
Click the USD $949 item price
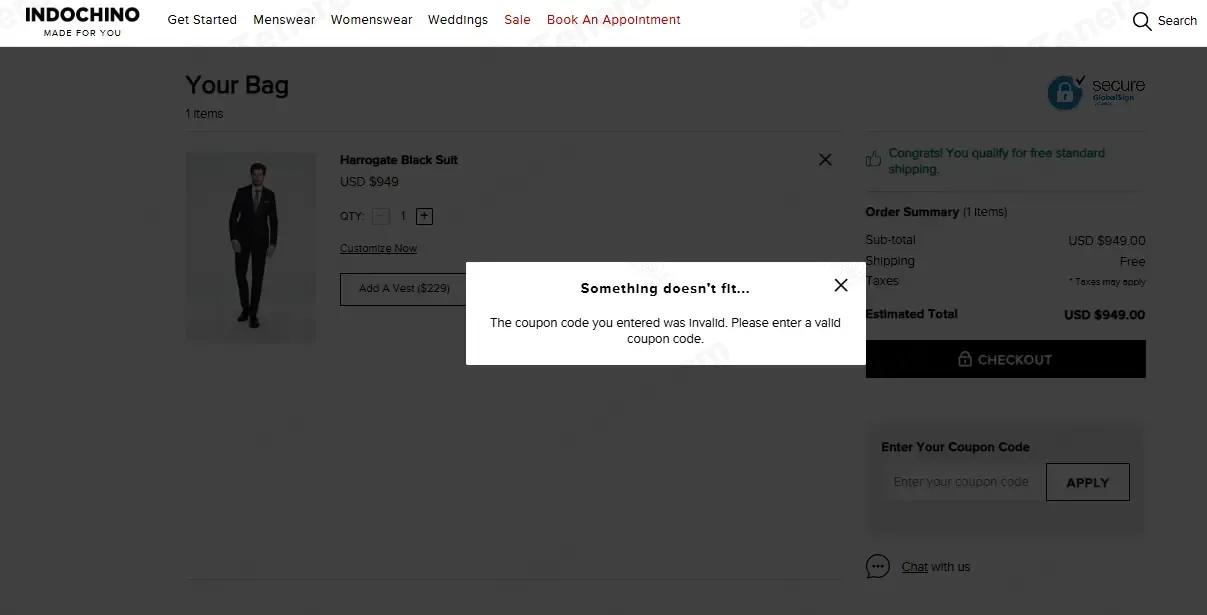point(369,182)
